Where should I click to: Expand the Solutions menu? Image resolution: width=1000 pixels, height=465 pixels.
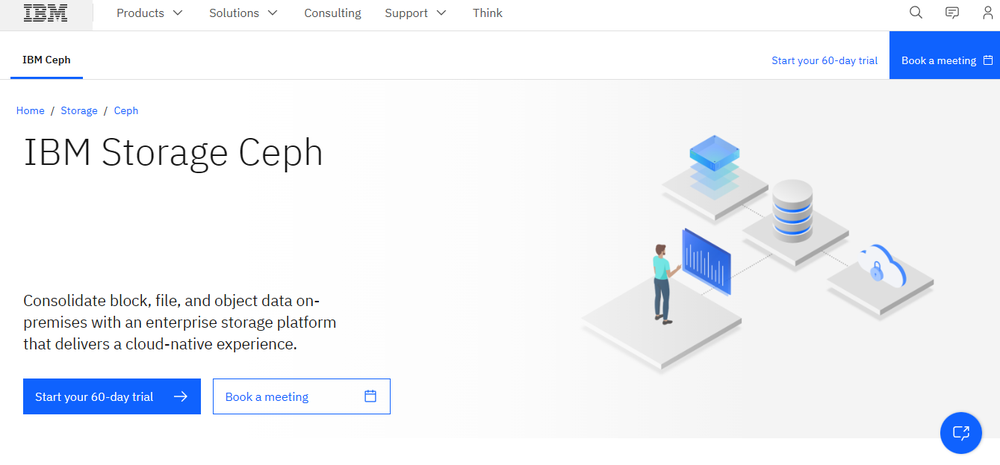pos(244,13)
